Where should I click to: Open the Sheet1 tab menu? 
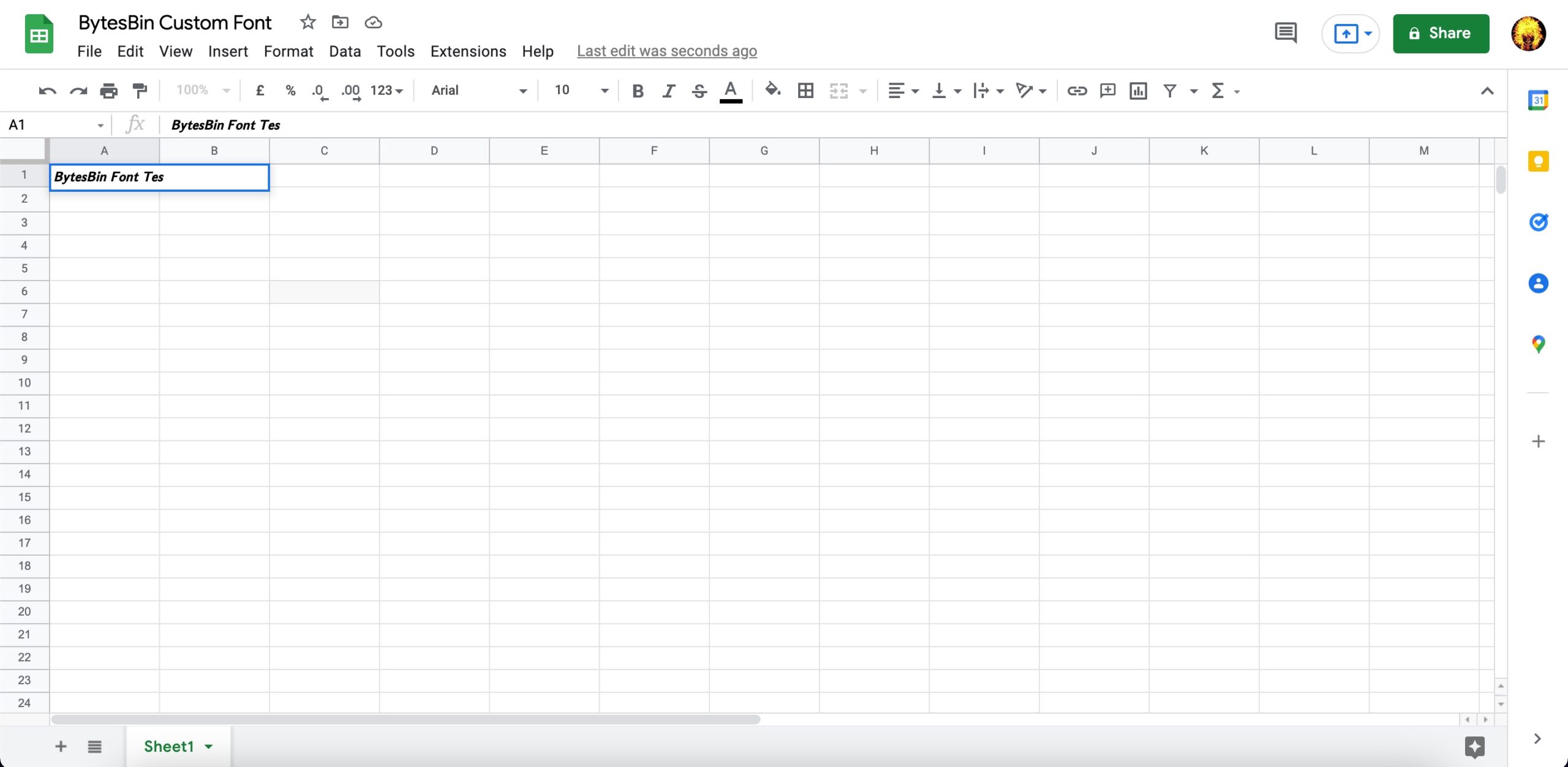207,746
